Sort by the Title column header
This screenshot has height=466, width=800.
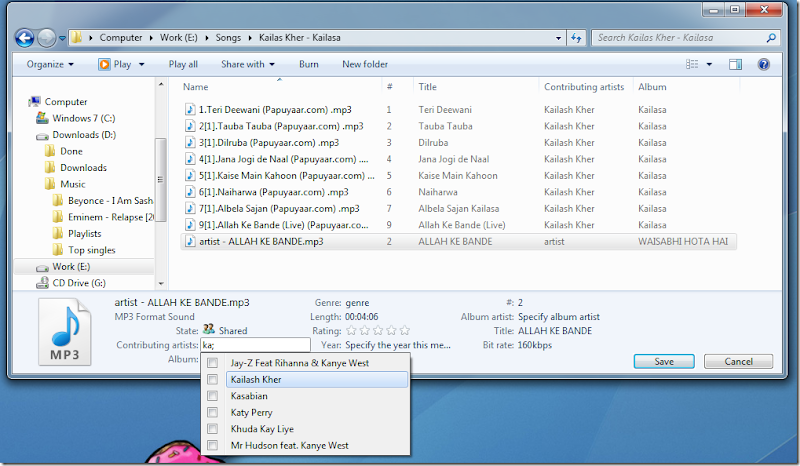[x=427, y=87]
